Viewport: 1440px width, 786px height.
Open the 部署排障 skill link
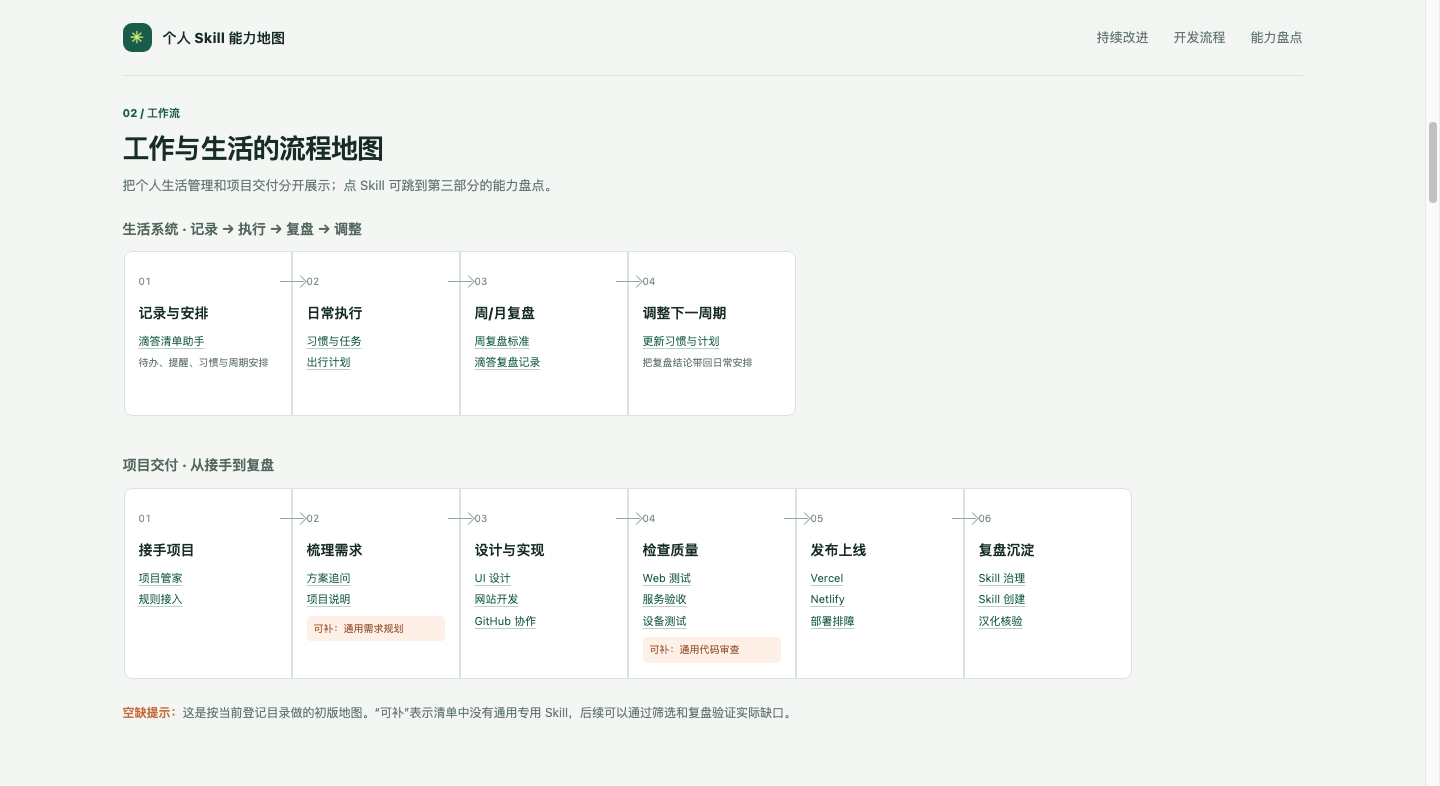coord(832,622)
